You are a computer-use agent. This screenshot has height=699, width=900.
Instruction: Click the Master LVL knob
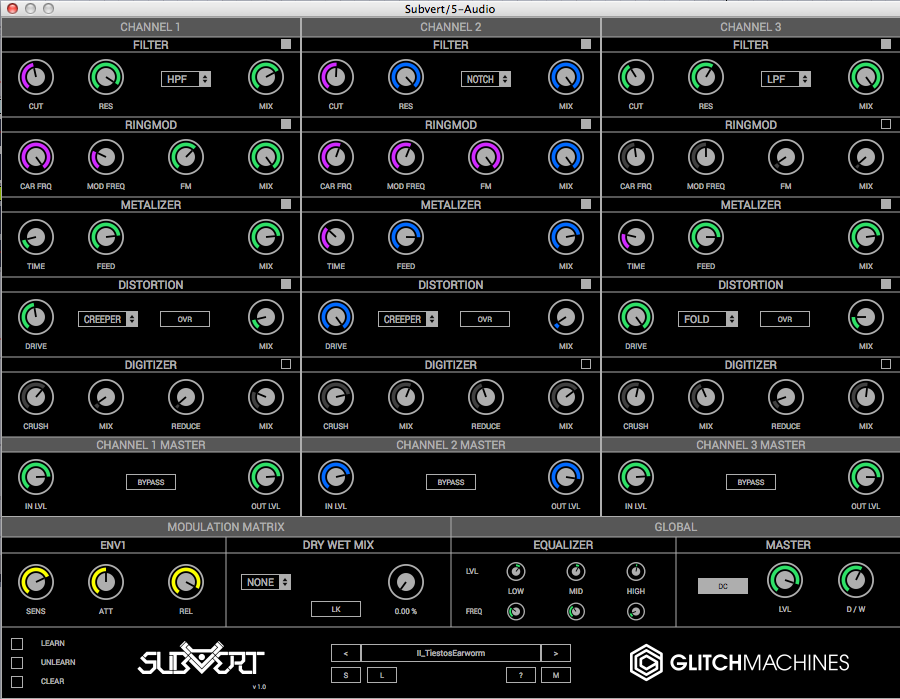pos(784,580)
